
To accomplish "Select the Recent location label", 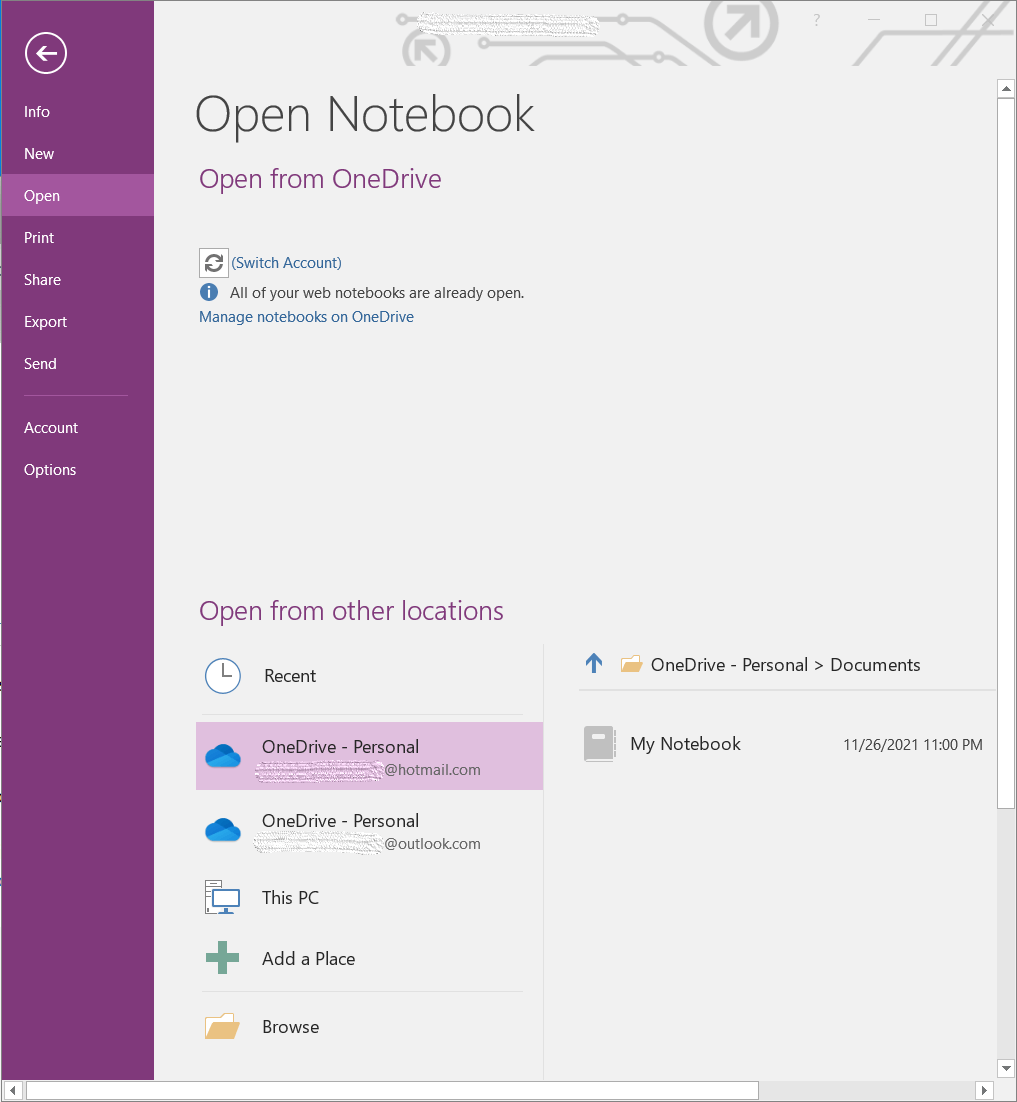I will click(290, 676).
